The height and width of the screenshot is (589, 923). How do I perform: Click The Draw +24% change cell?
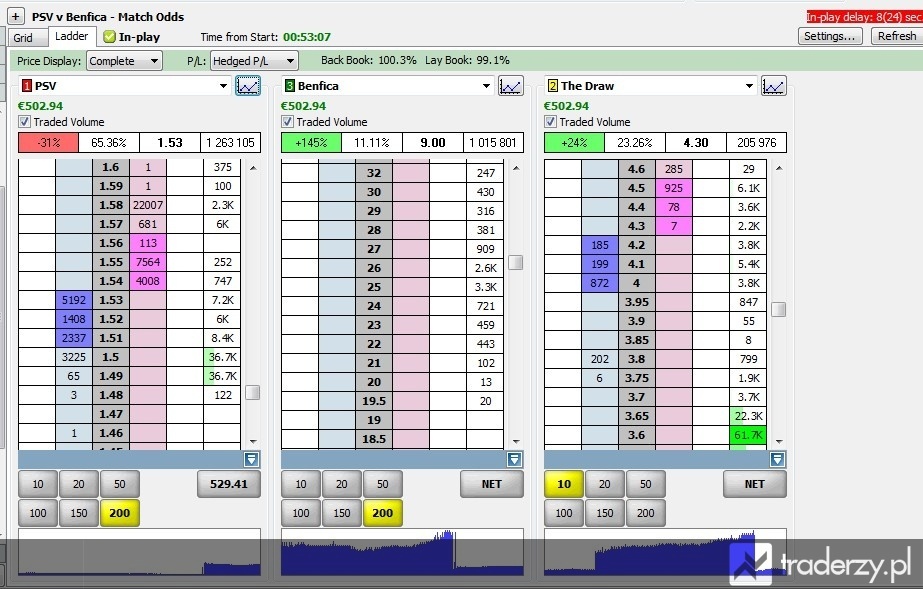tap(575, 143)
